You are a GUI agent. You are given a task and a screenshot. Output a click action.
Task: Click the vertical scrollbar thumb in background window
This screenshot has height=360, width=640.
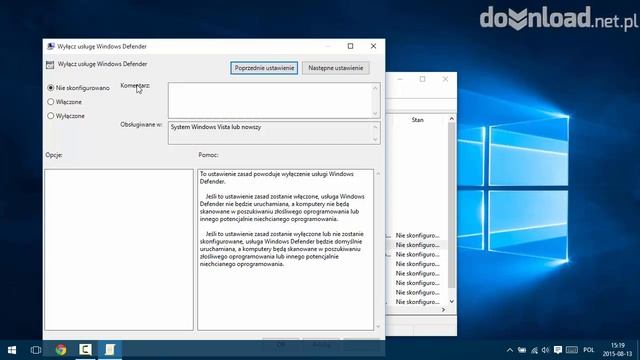451,205
